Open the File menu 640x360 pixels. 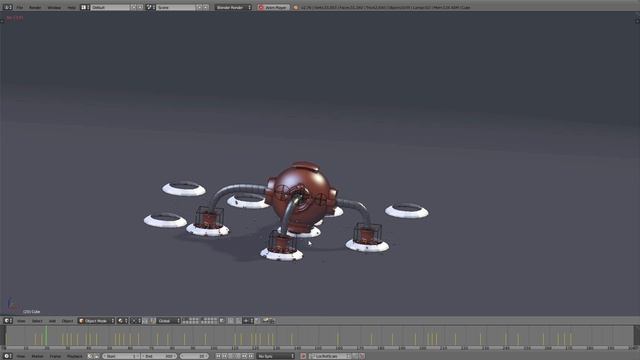pos(20,7)
